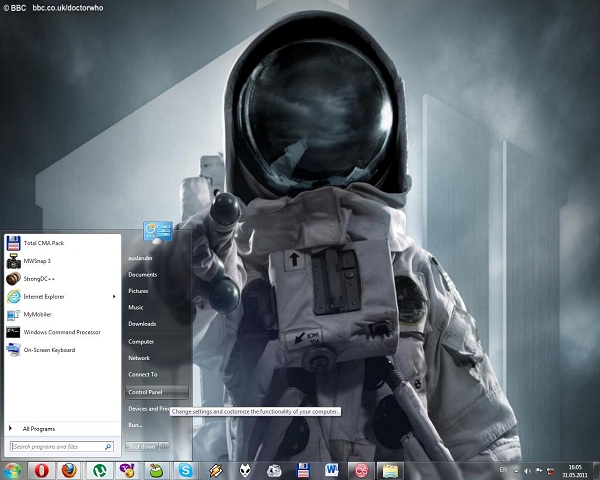600x480 pixels.
Task: Open Firefox from the taskbar
Action: pyautogui.click(x=70, y=469)
